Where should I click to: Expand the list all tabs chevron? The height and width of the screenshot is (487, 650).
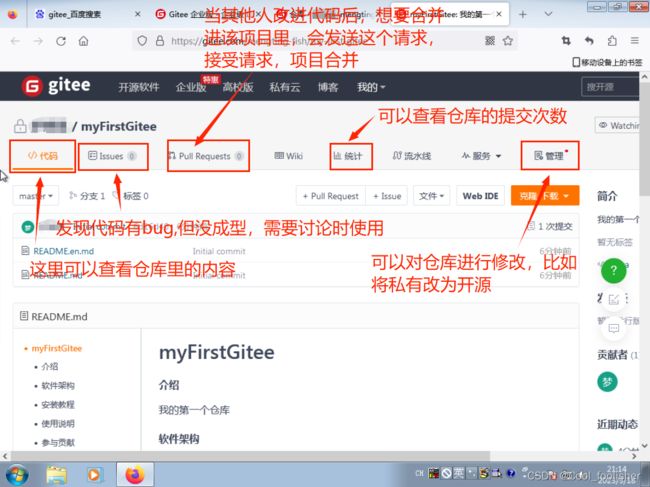[548, 14]
